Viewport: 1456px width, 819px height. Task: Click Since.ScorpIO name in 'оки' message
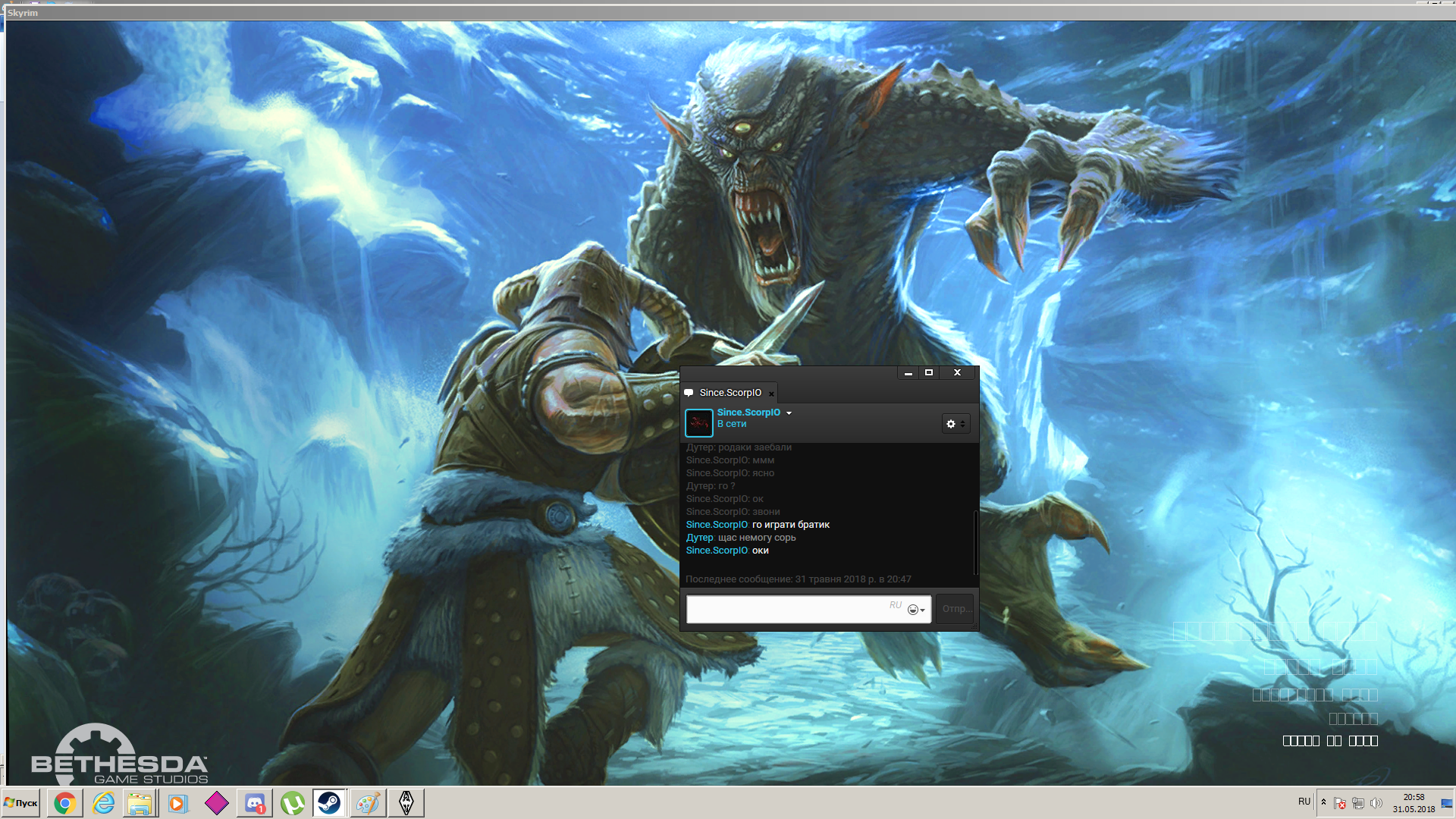click(x=717, y=551)
